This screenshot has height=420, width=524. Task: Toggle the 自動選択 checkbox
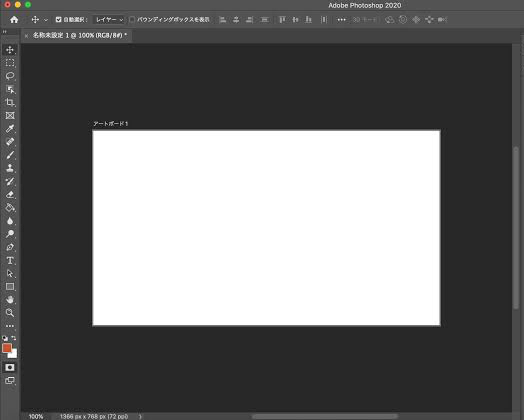pos(58,20)
